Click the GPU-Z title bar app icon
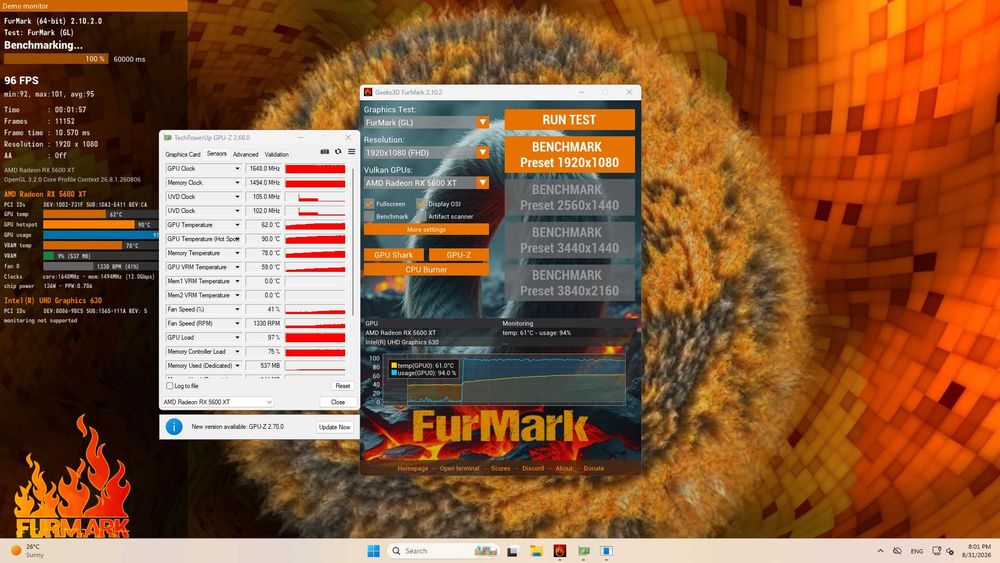1000x563 pixels. pyautogui.click(x=168, y=137)
